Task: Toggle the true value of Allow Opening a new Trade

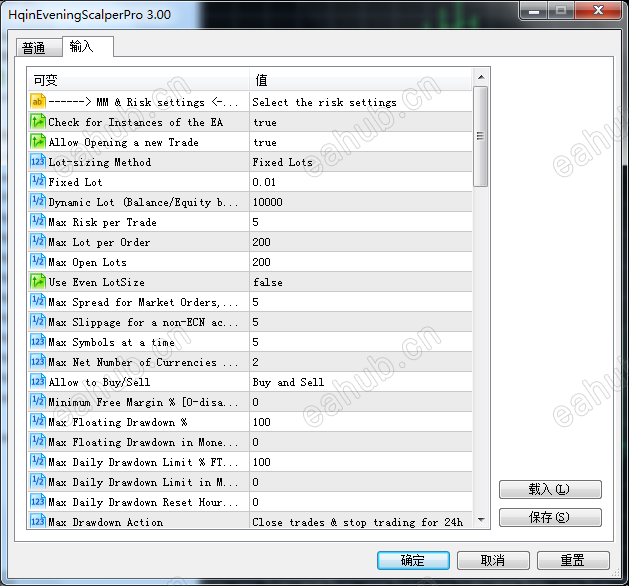Action: [x=361, y=142]
